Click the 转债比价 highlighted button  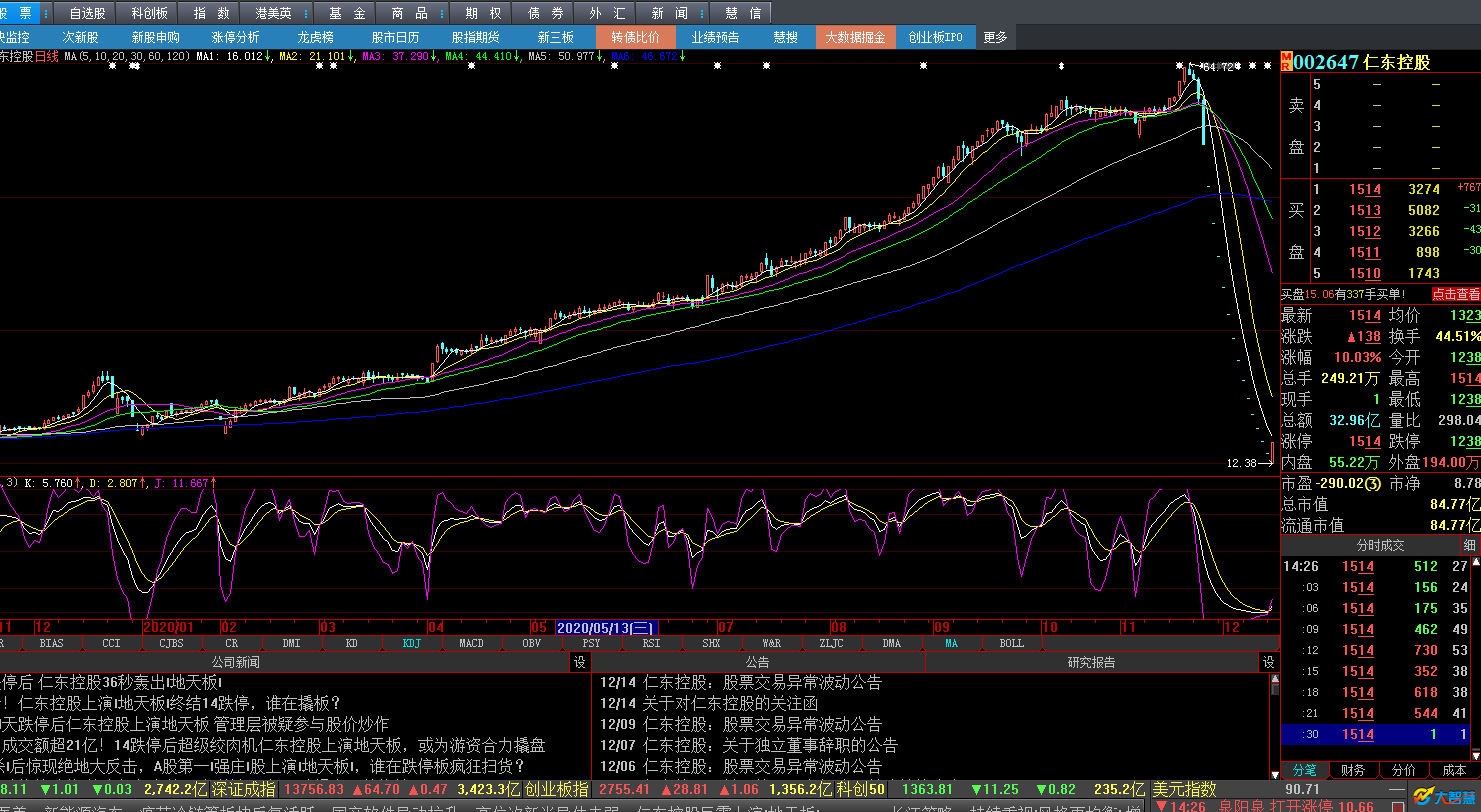click(636, 38)
